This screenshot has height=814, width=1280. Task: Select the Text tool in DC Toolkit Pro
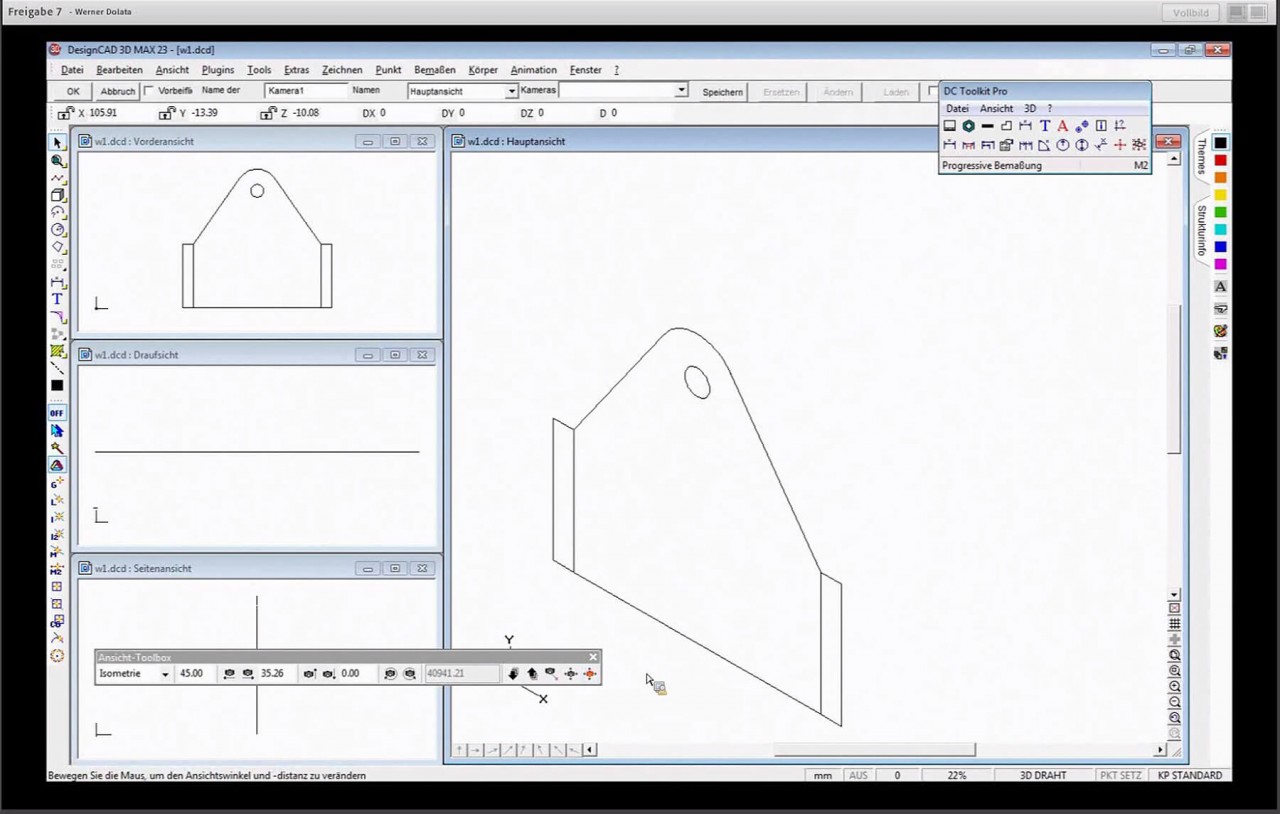pyautogui.click(x=1045, y=127)
